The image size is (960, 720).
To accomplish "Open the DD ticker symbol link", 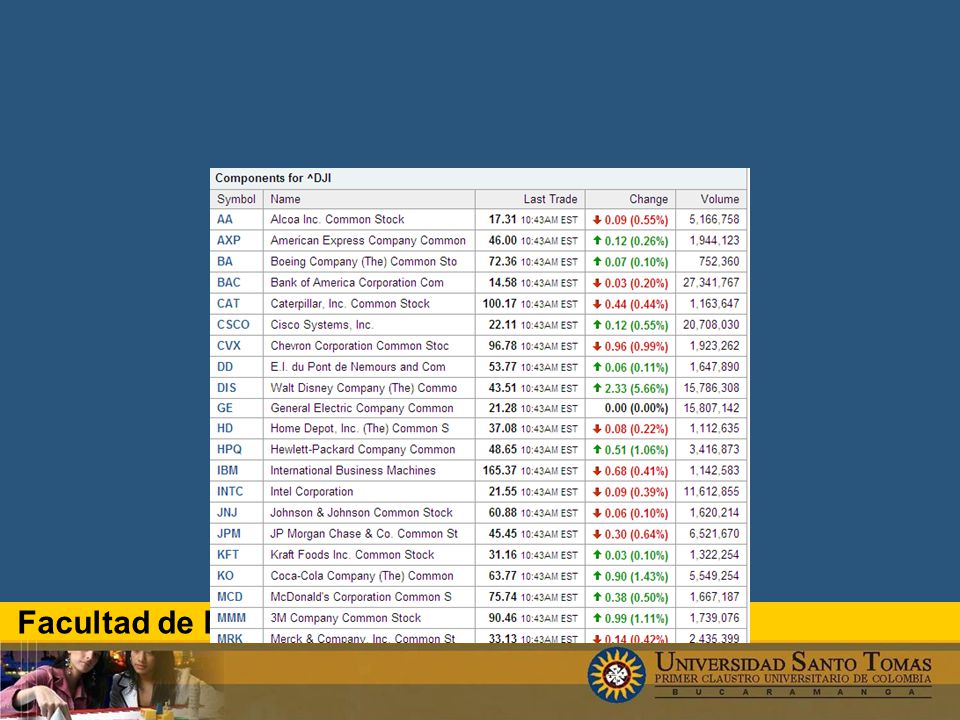I will [225, 367].
